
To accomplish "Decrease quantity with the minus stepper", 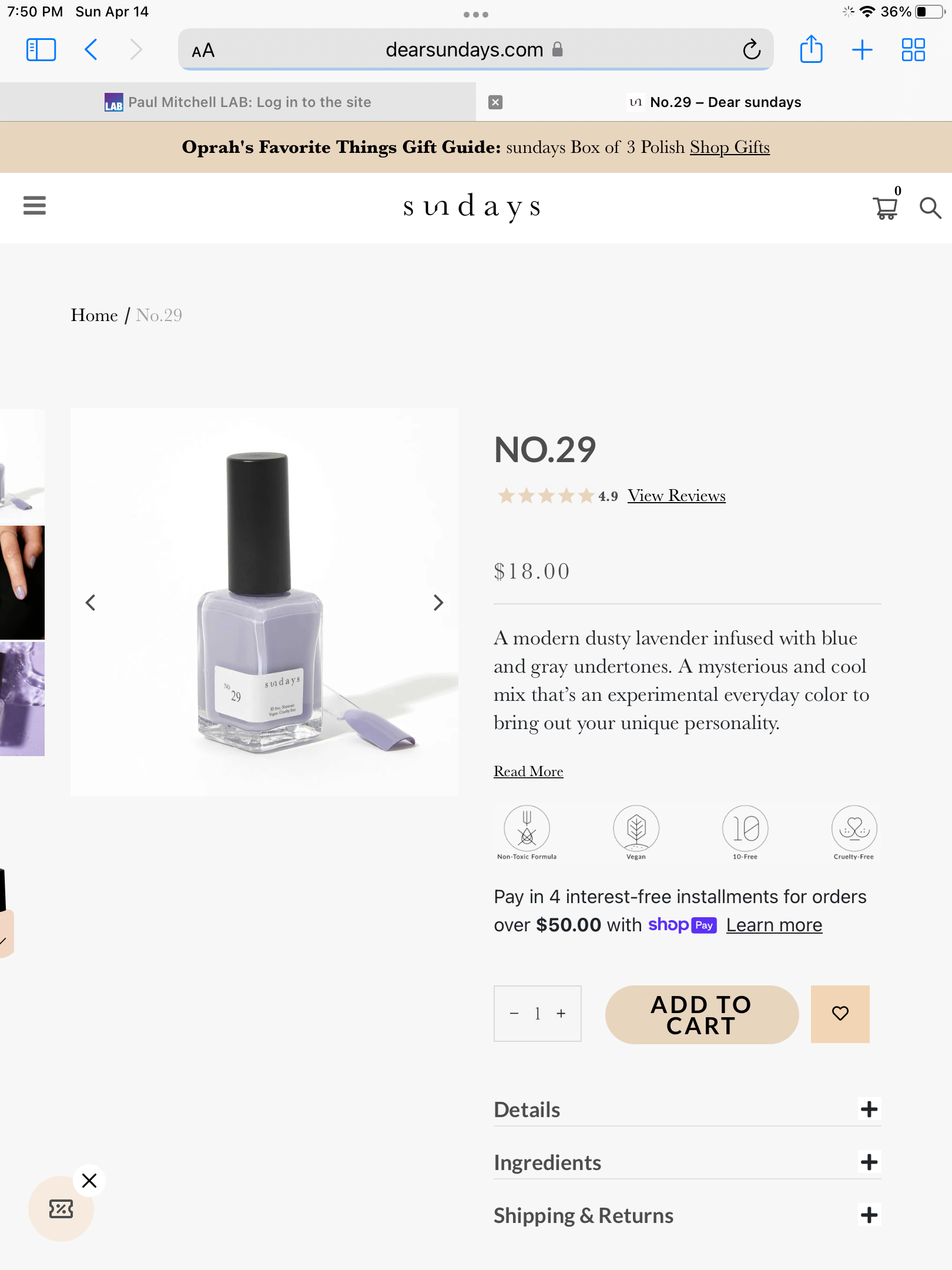I will (514, 1014).
